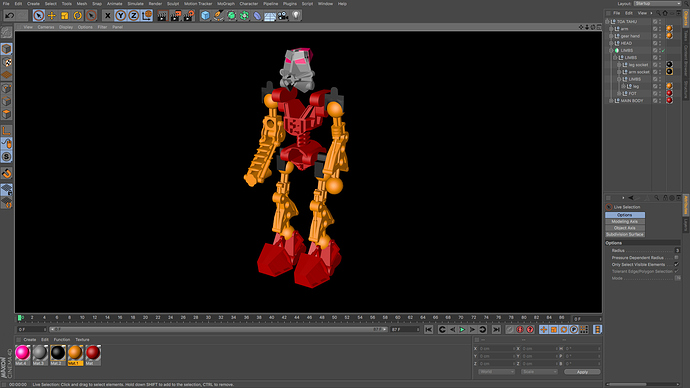Open the spline pen tool icon
Screen dimensions: 690x388
point(218,16)
